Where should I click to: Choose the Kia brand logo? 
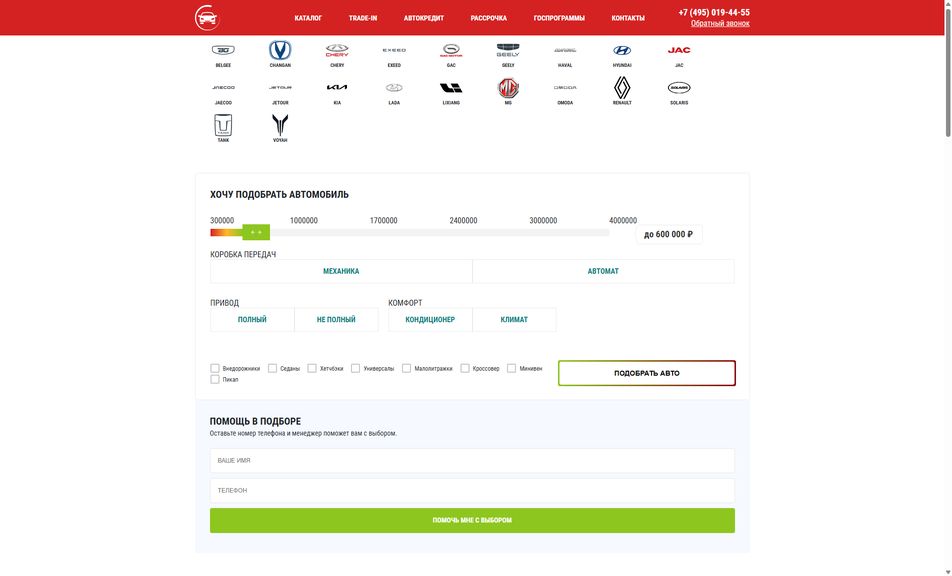(337, 88)
